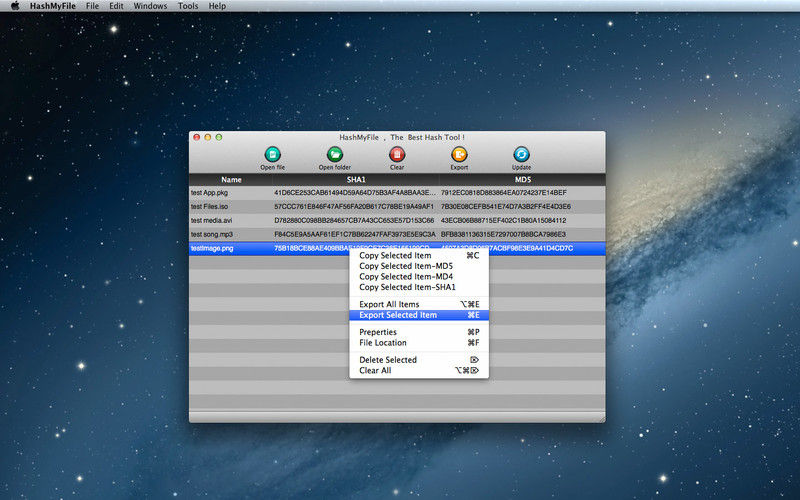Click MD5 hash of test song.mp3
This screenshot has height=500, width=800.
click(x=504, y=234)
